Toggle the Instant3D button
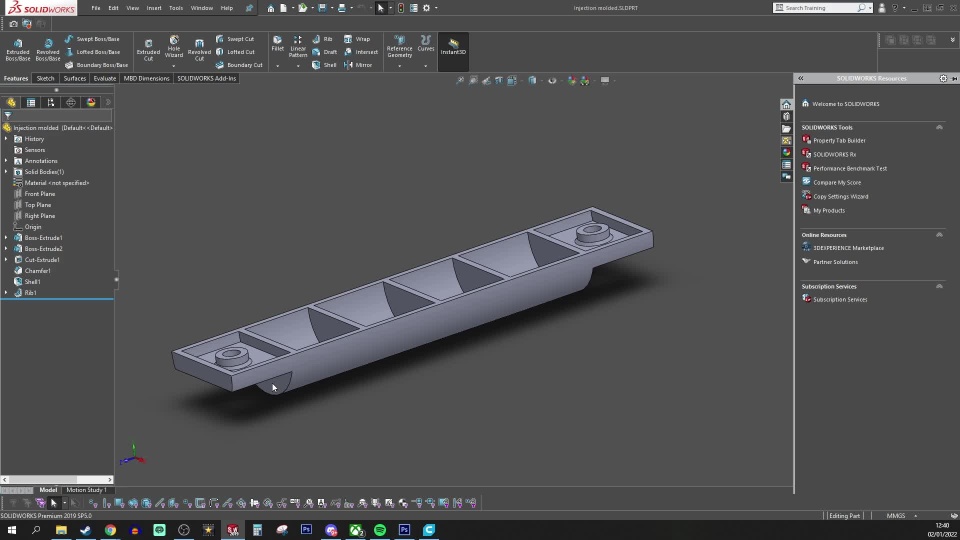960x540 pixels. pyautogui.click(x=453, y=46)
